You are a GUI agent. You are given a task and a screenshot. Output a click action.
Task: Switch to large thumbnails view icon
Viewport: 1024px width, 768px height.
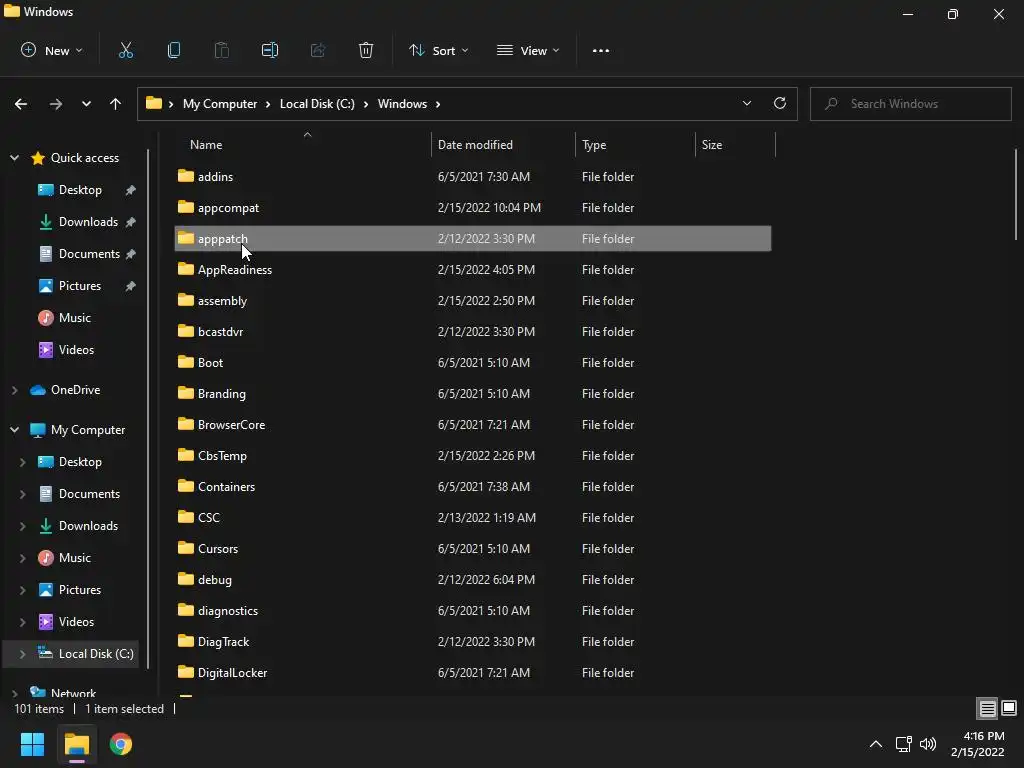pos(1009,708)
